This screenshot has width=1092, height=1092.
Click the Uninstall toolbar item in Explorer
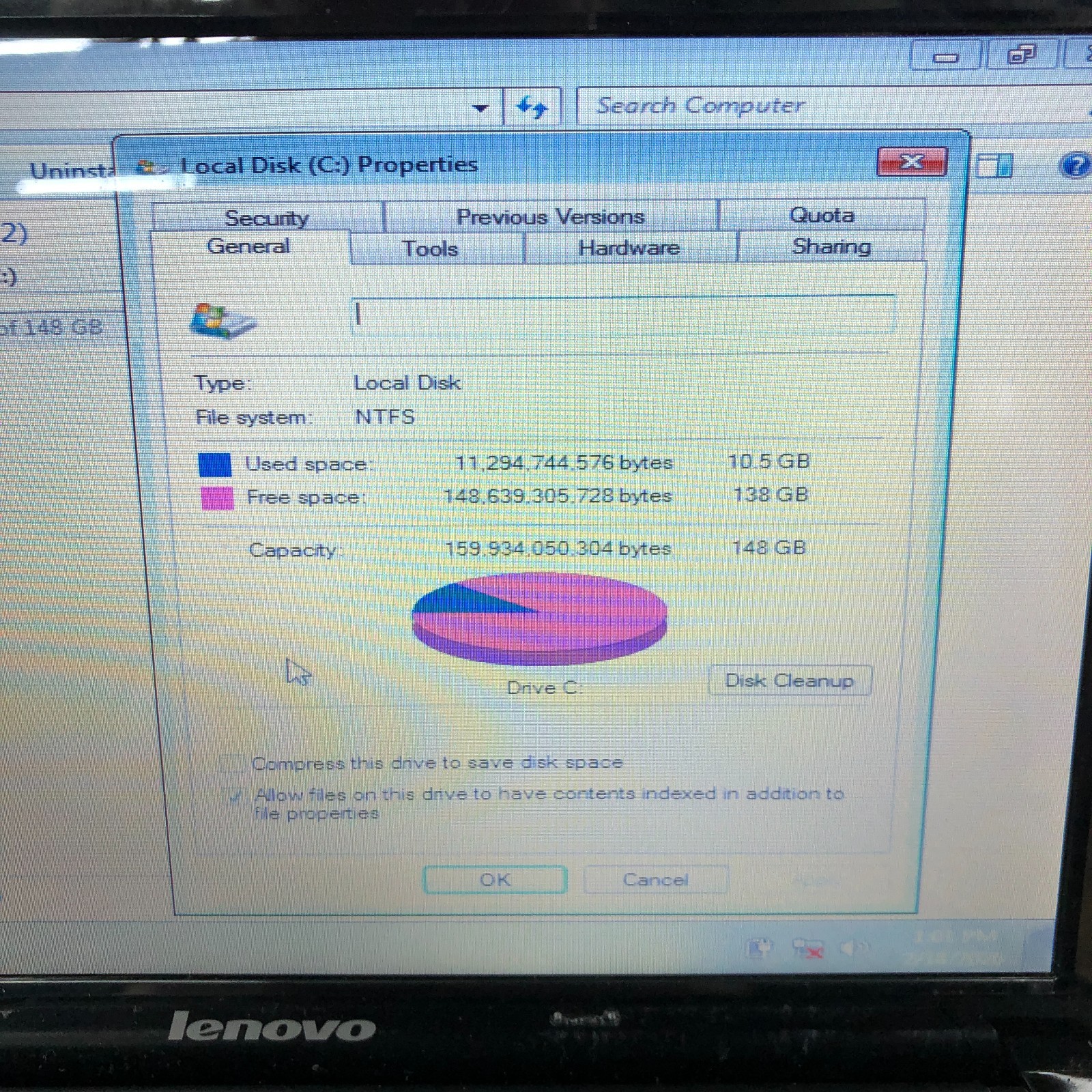click(72, 170)
